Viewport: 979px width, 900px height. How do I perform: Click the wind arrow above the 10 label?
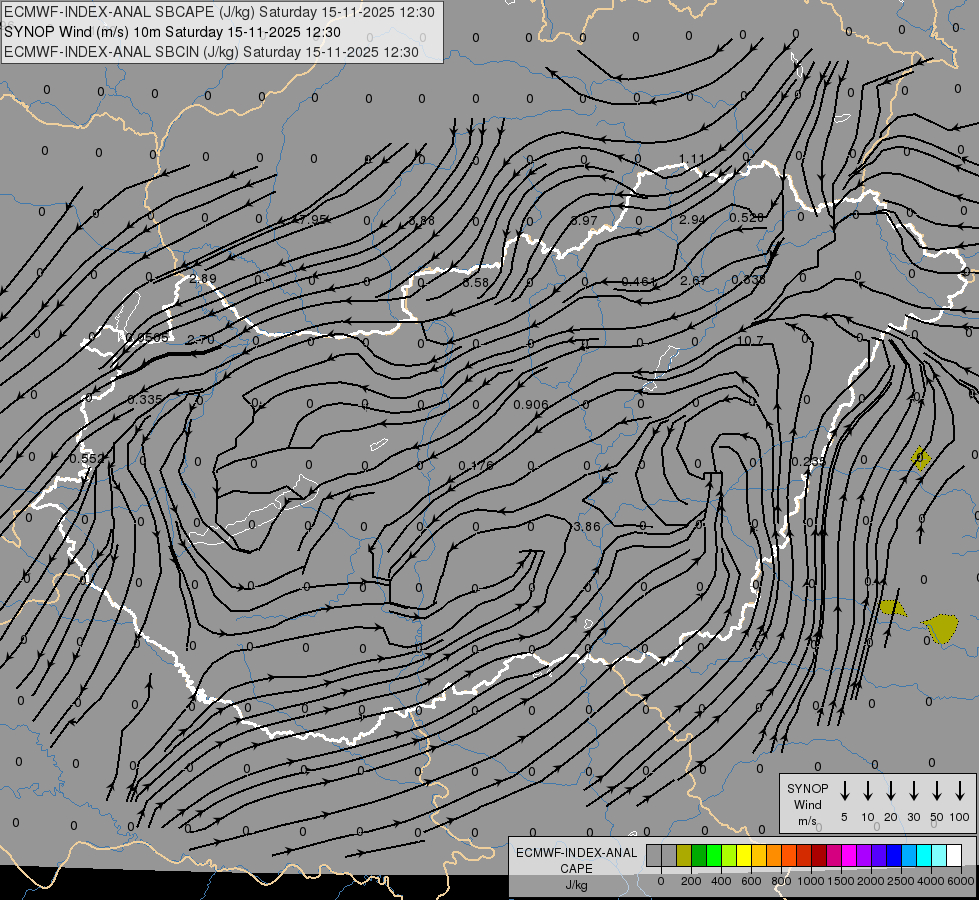pyautogui.click(x=867, y=791)
